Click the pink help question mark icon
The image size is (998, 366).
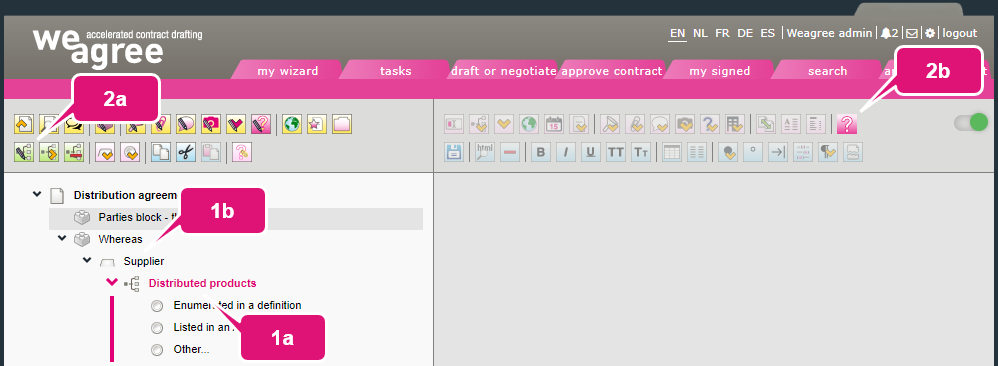tap(847, 124)
